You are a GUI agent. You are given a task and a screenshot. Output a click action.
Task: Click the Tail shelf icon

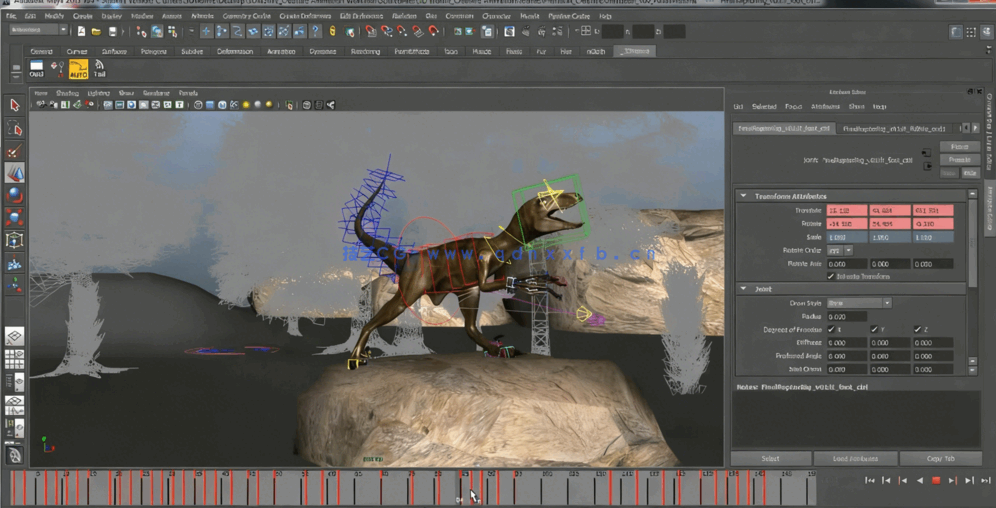click(99, 69)
